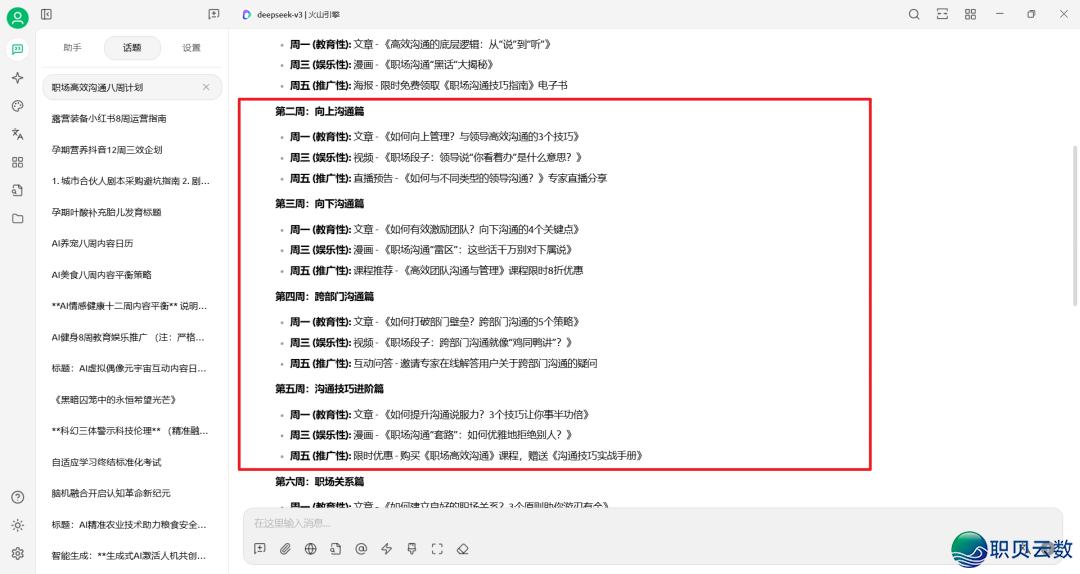Open topic 露营装备小红书8周运营指南
The image size is (1080, 574).
(132, 119)
